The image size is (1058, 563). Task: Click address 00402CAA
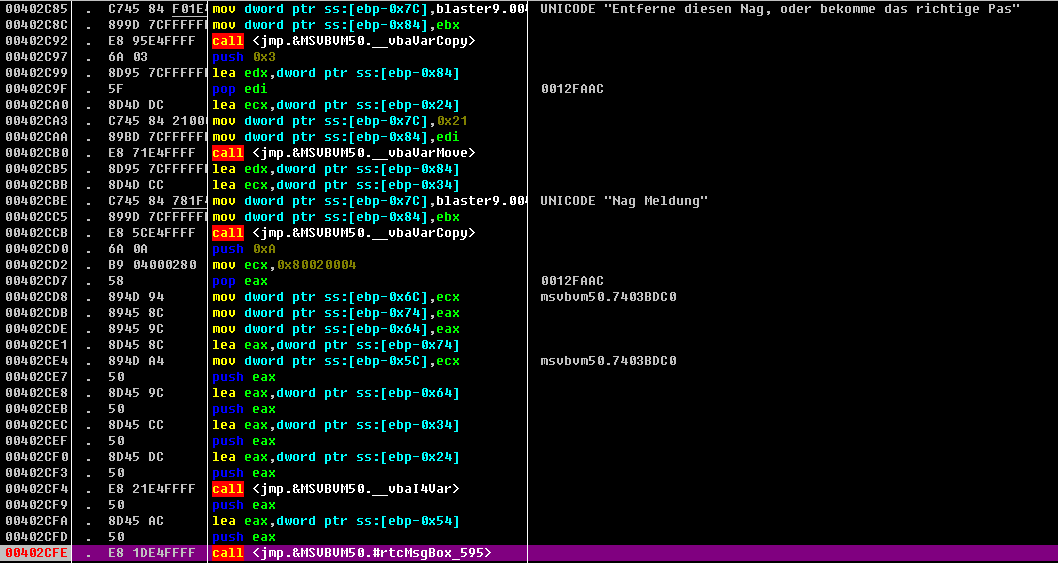[x=34, y=137]
